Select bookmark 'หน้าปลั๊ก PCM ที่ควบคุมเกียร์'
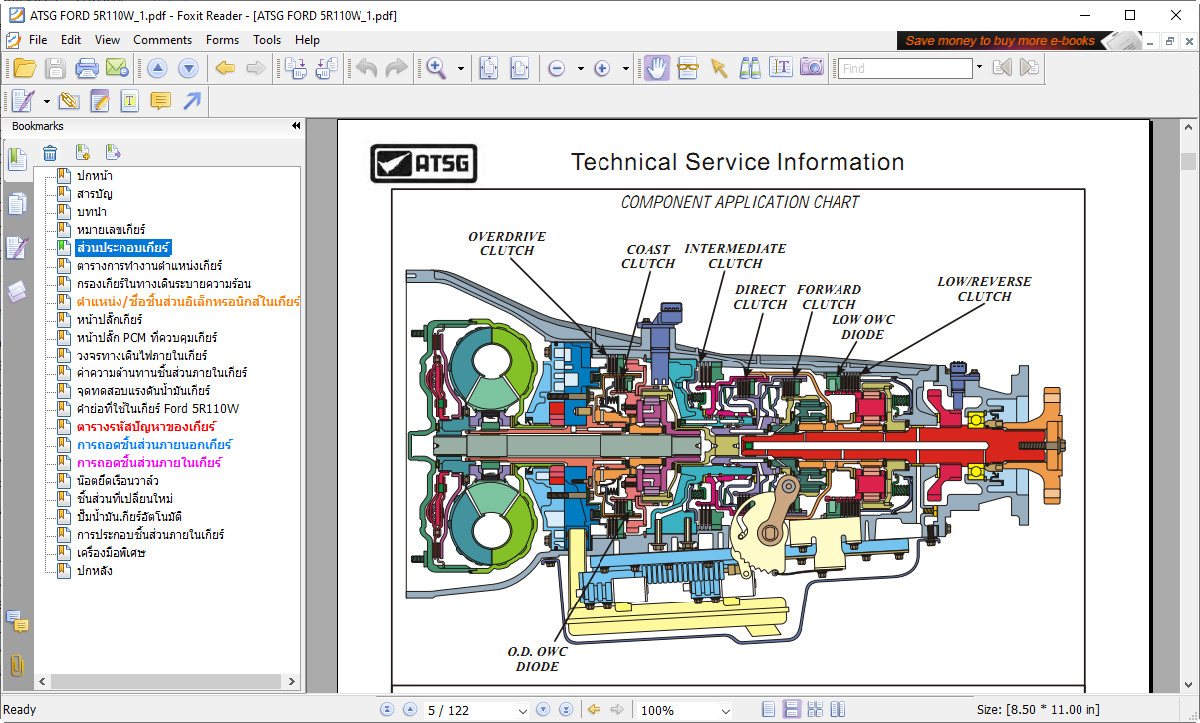Screen dimensions: 1200x723 147,337
